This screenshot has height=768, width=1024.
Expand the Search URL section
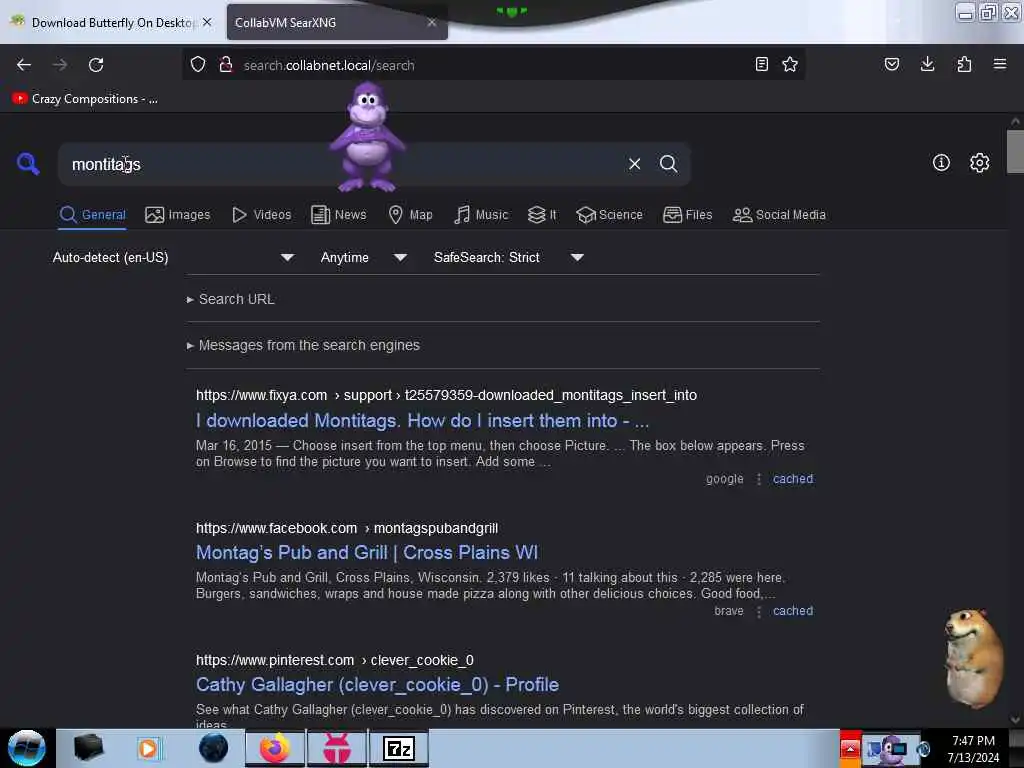[x=231, y=299]
